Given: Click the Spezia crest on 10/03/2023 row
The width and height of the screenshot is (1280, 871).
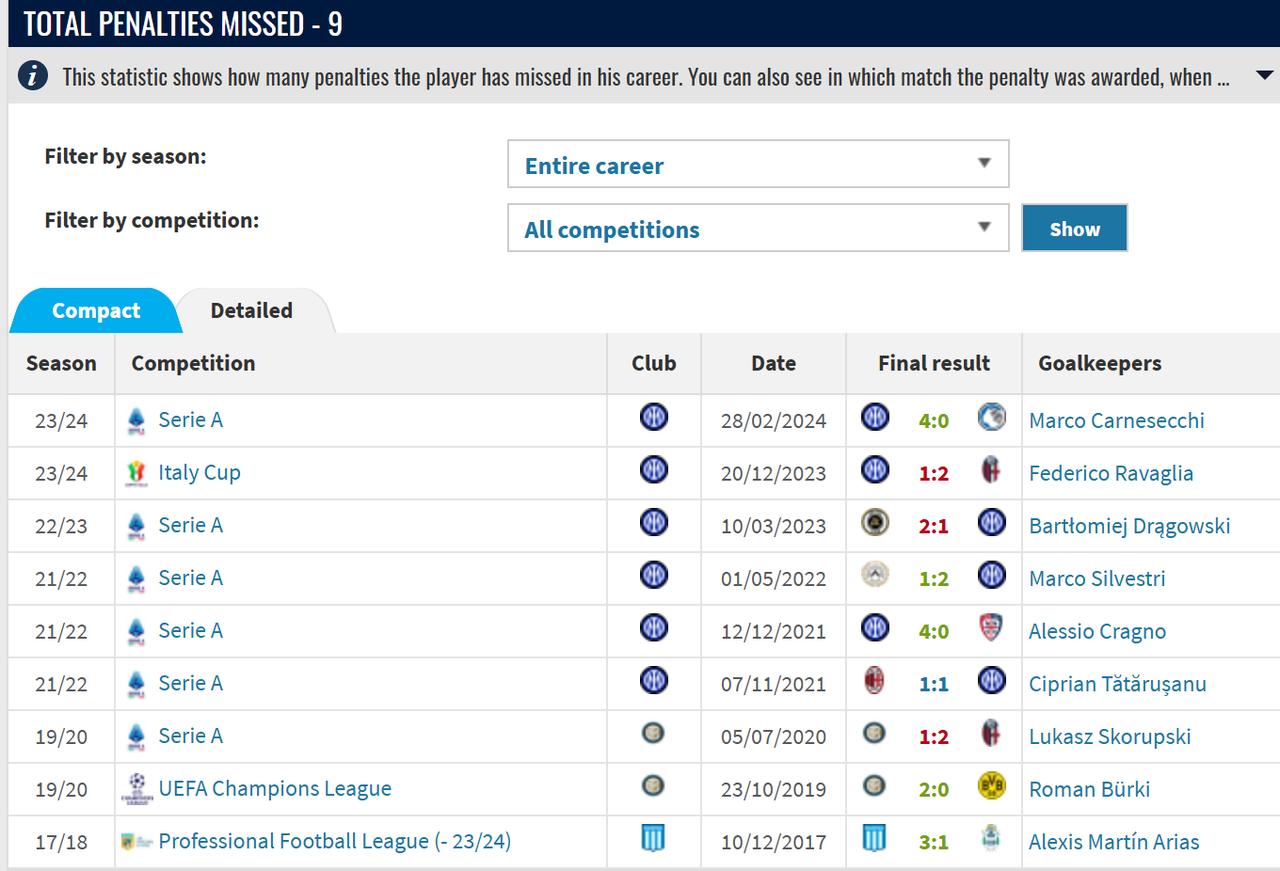Looking at the screenshot, I should click(x=874, y=523).
